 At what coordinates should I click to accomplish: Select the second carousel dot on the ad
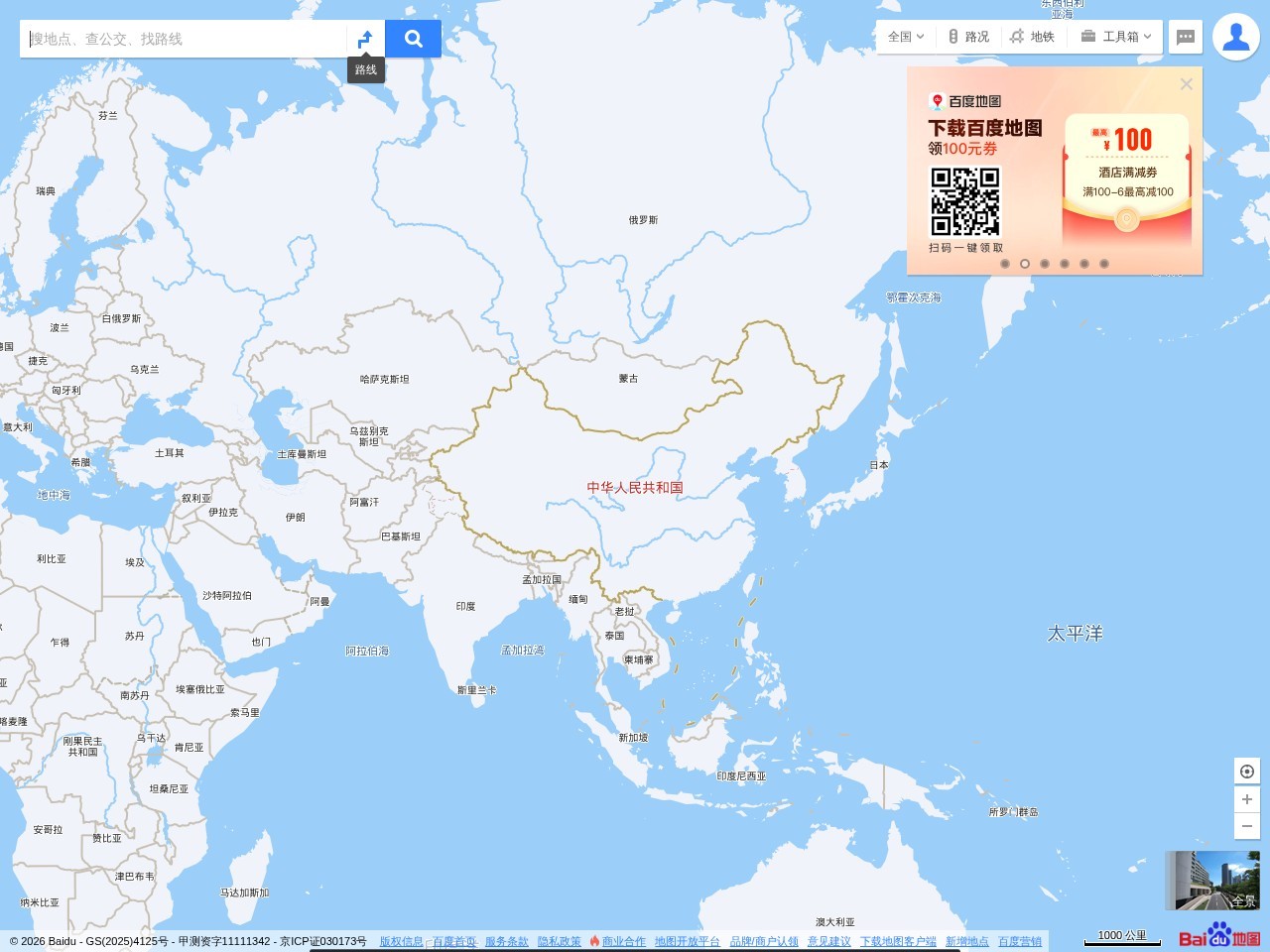coord(1025,264)
